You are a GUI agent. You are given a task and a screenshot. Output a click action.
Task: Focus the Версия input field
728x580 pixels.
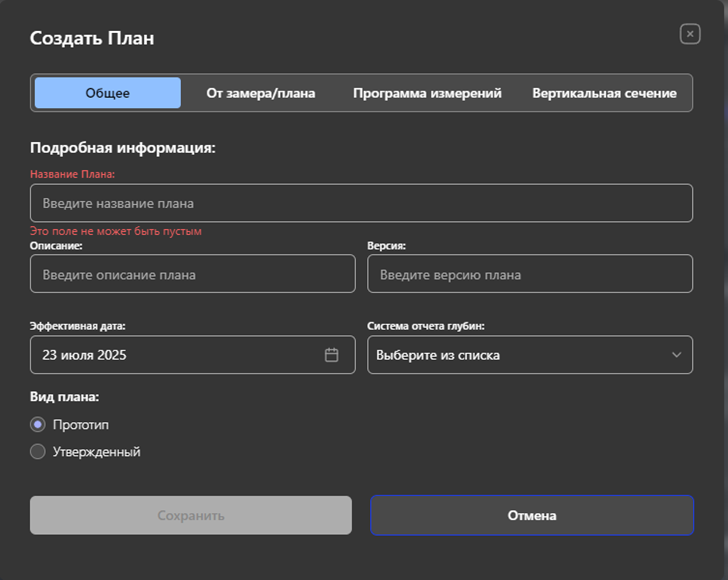click(530, 274)
